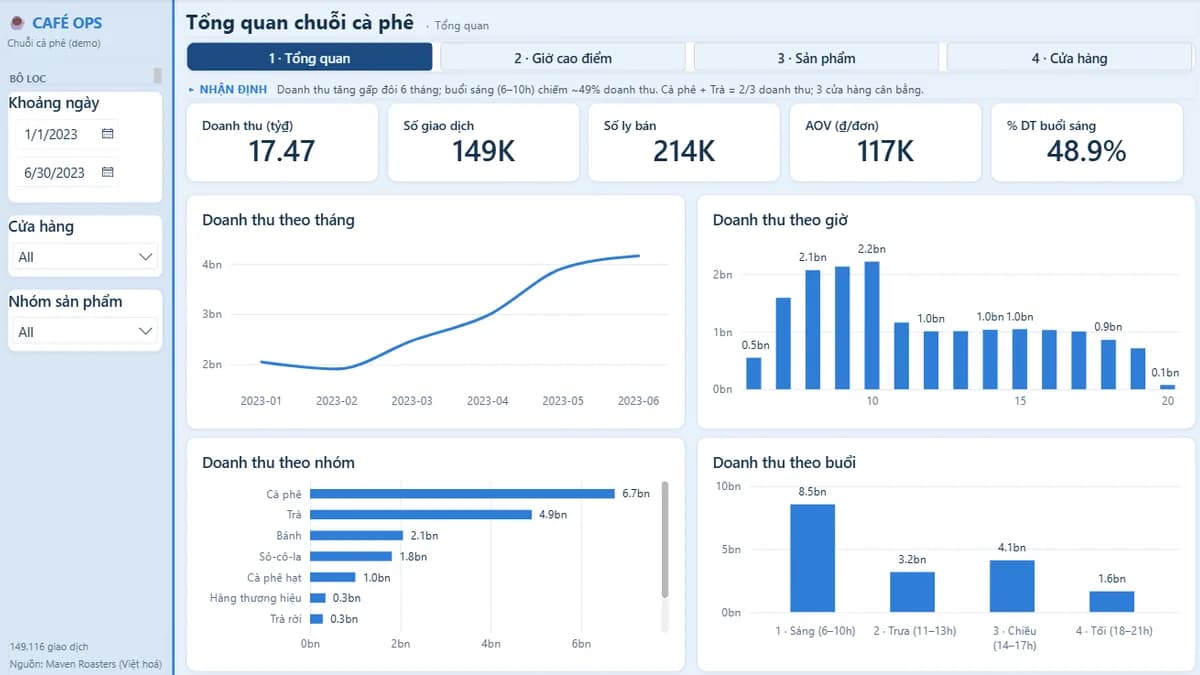Switch to the 2 · Giờ cao điểm tab
The image size is (1200, 675).
pos(563,58)
